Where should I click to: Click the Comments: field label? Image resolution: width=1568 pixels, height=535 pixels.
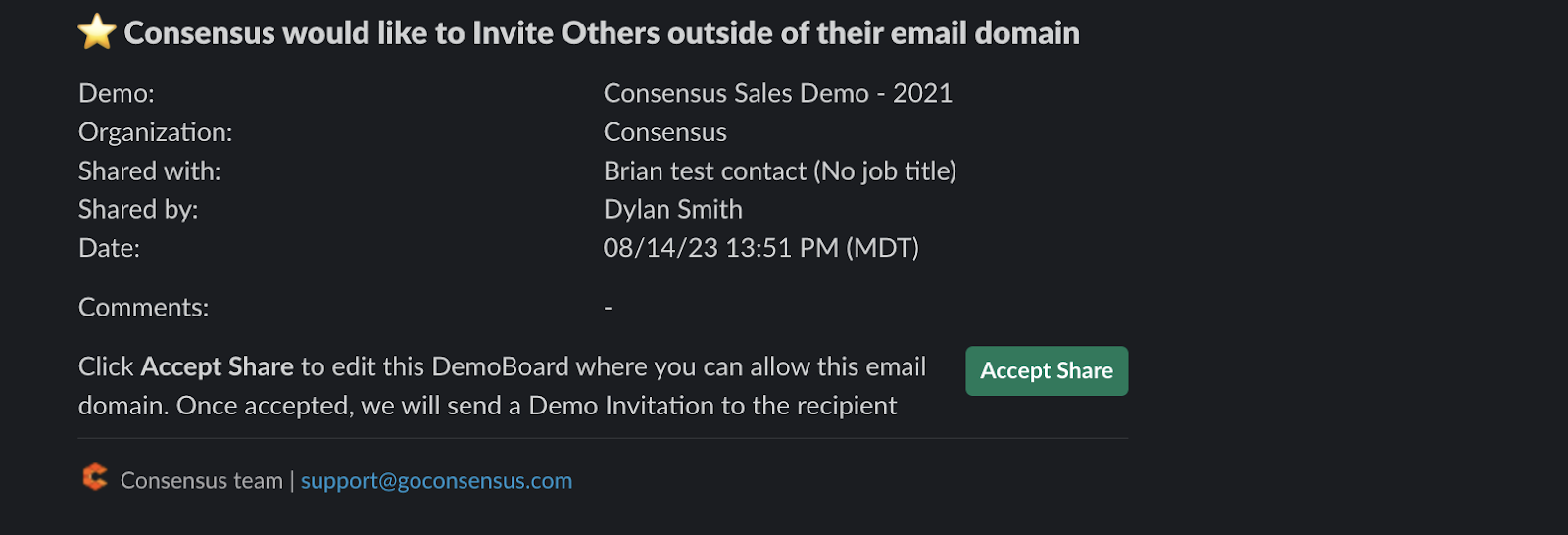143,308
